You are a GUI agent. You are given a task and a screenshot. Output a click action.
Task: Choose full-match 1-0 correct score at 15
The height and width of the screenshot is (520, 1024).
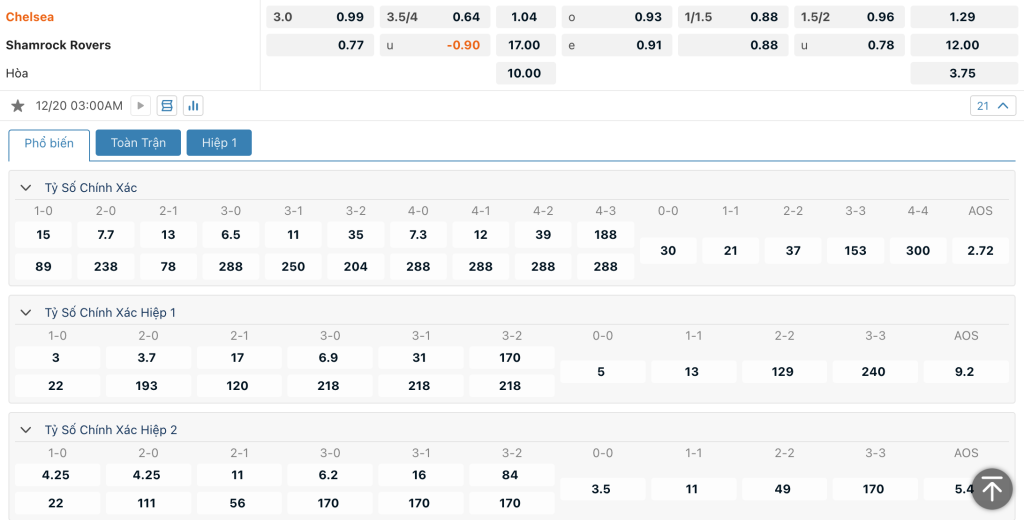click(x=43, y=235)
